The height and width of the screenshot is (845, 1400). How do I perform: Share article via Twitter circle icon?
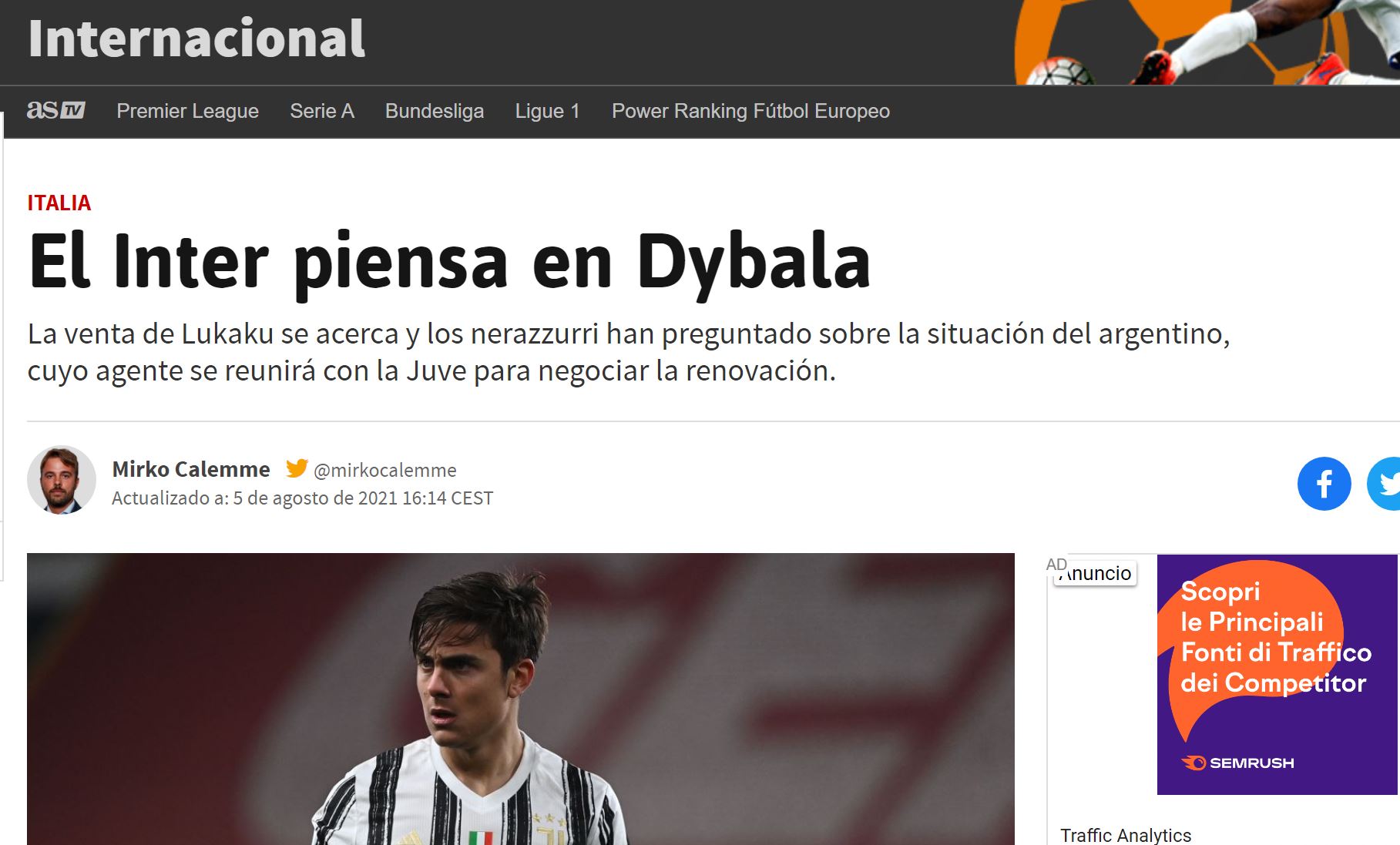(x=1385, y=484)
